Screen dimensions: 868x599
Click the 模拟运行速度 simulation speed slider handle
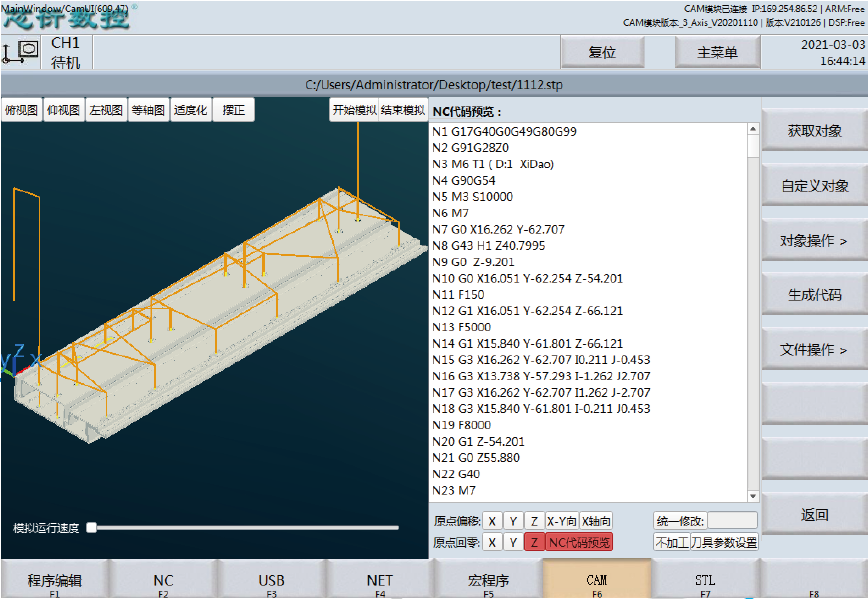(x=92, y=527)
